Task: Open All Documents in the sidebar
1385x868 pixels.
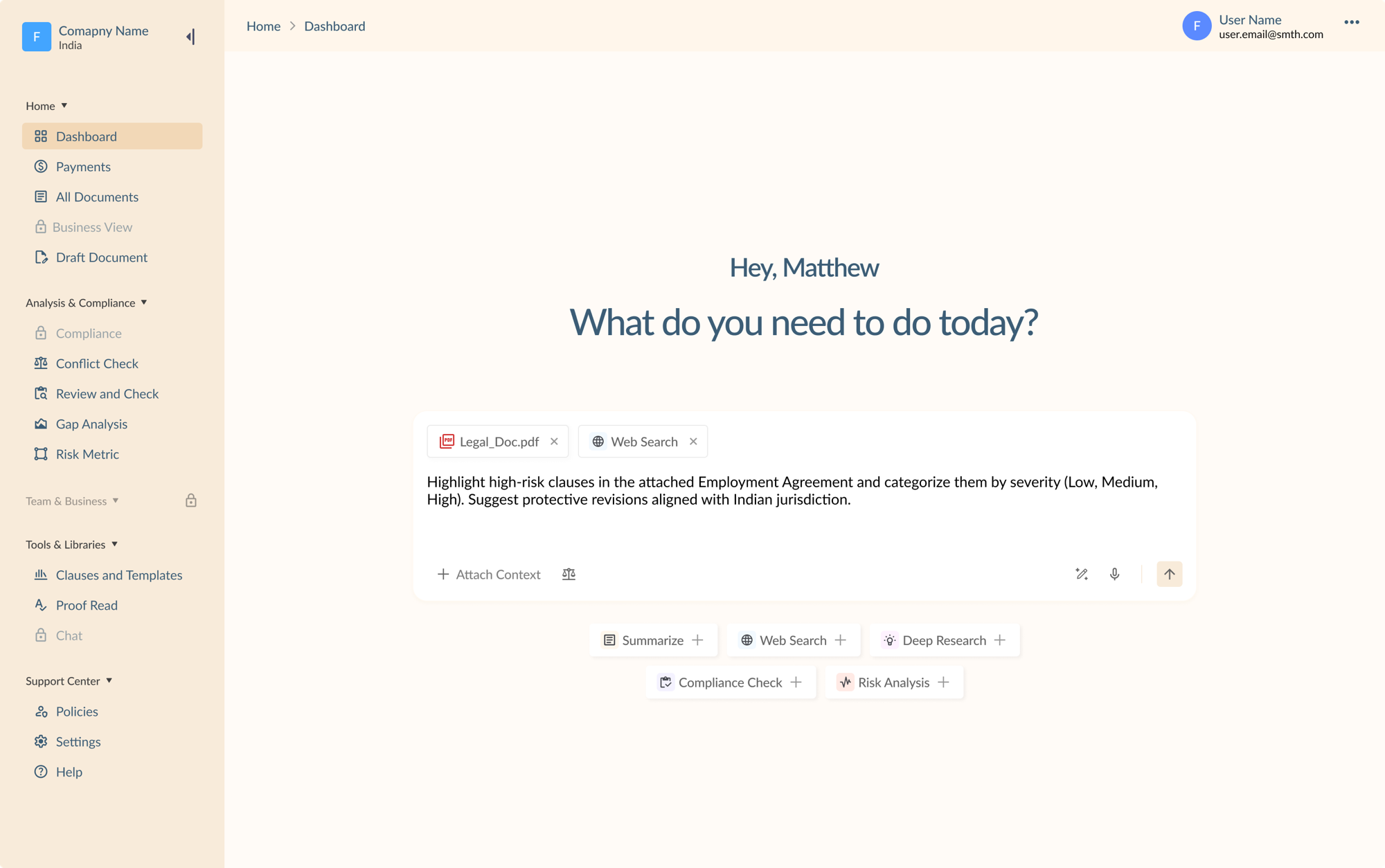Action: click(112, 197)
